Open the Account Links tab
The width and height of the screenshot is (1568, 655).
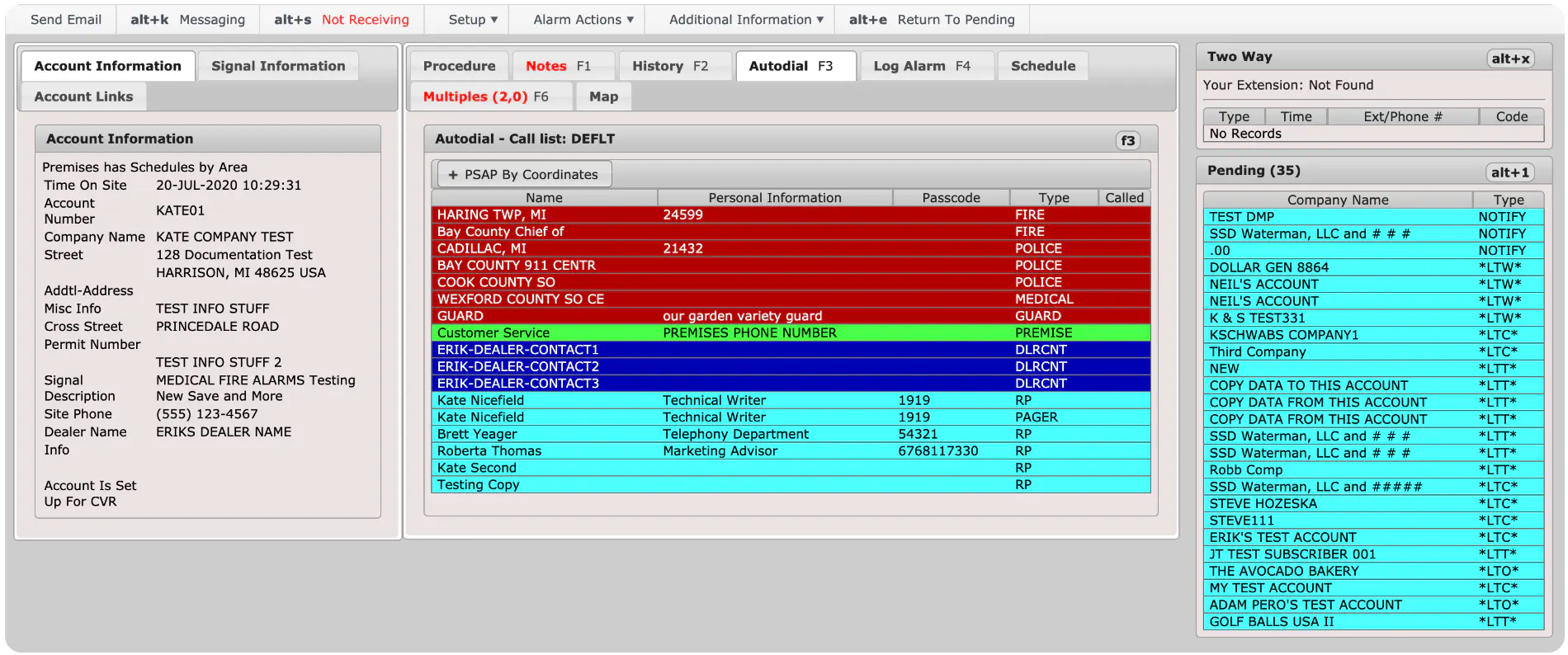coord(83,97)
